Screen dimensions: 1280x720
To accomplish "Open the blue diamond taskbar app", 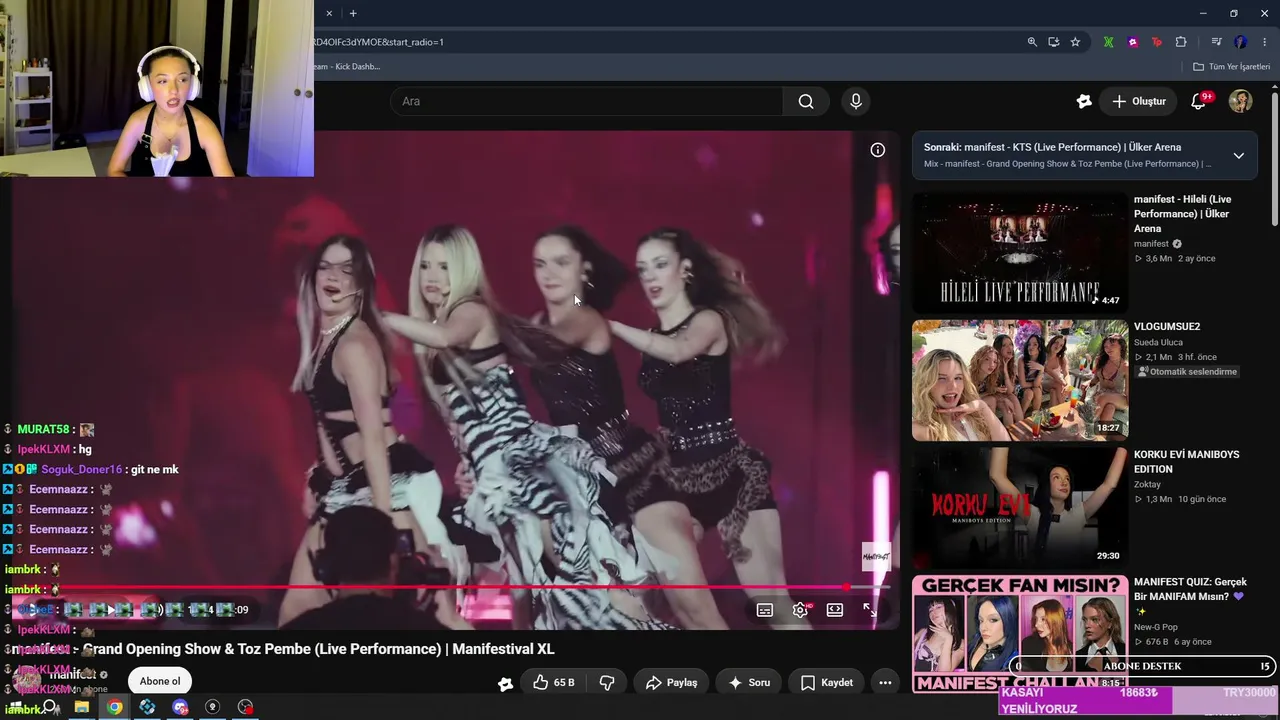I will (147, 707).
